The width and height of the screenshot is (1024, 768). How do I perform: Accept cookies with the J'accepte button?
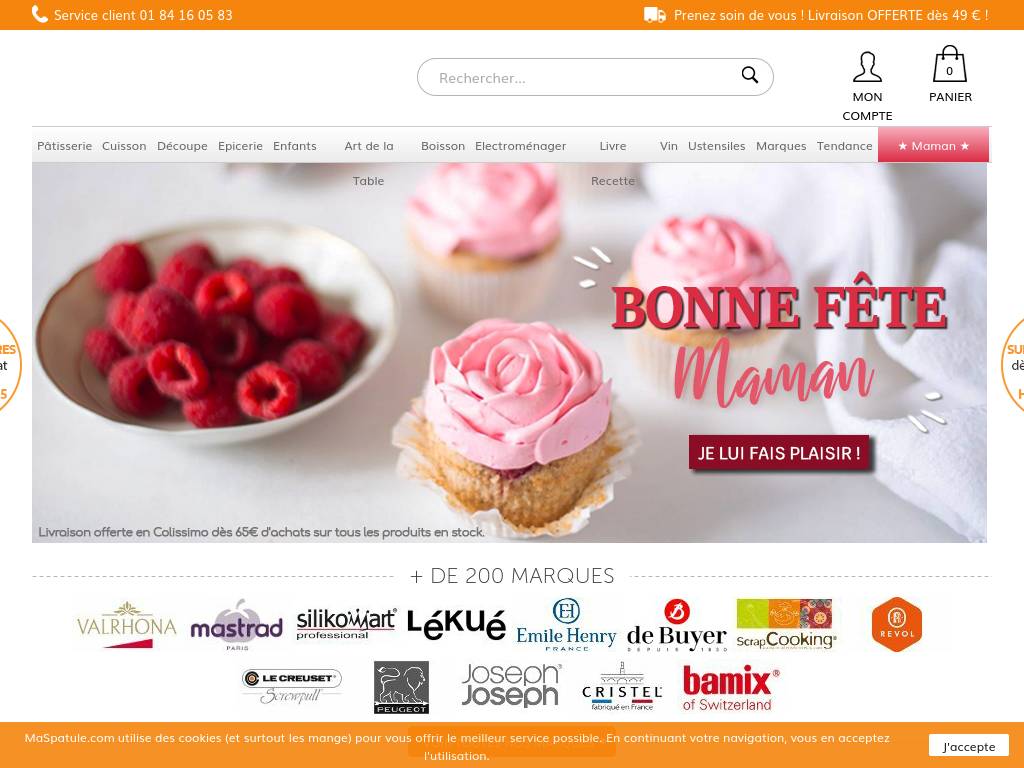tap(968, 746)
